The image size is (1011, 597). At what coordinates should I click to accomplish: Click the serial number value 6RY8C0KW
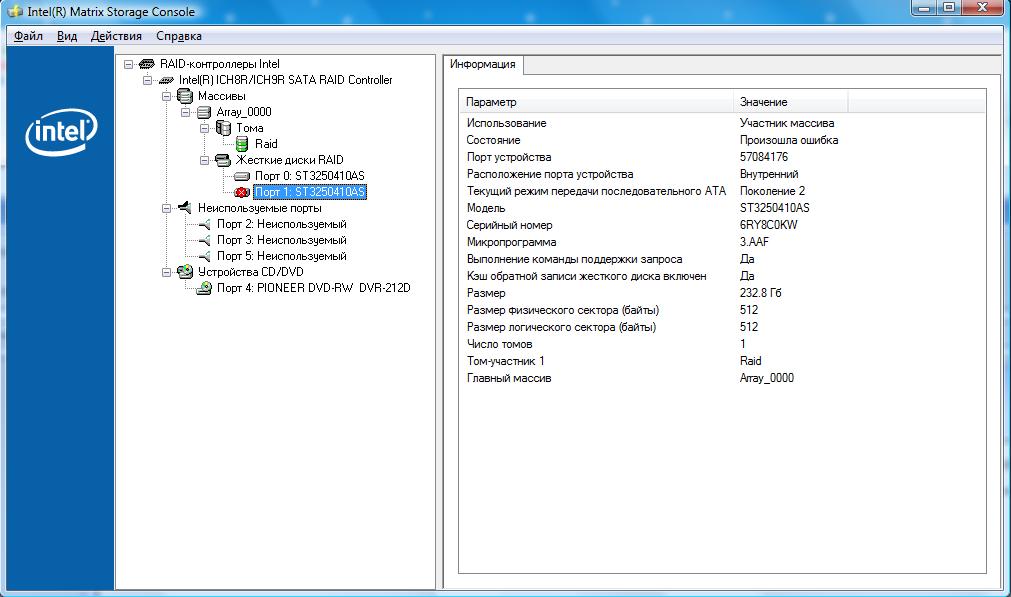pos(769,225)
